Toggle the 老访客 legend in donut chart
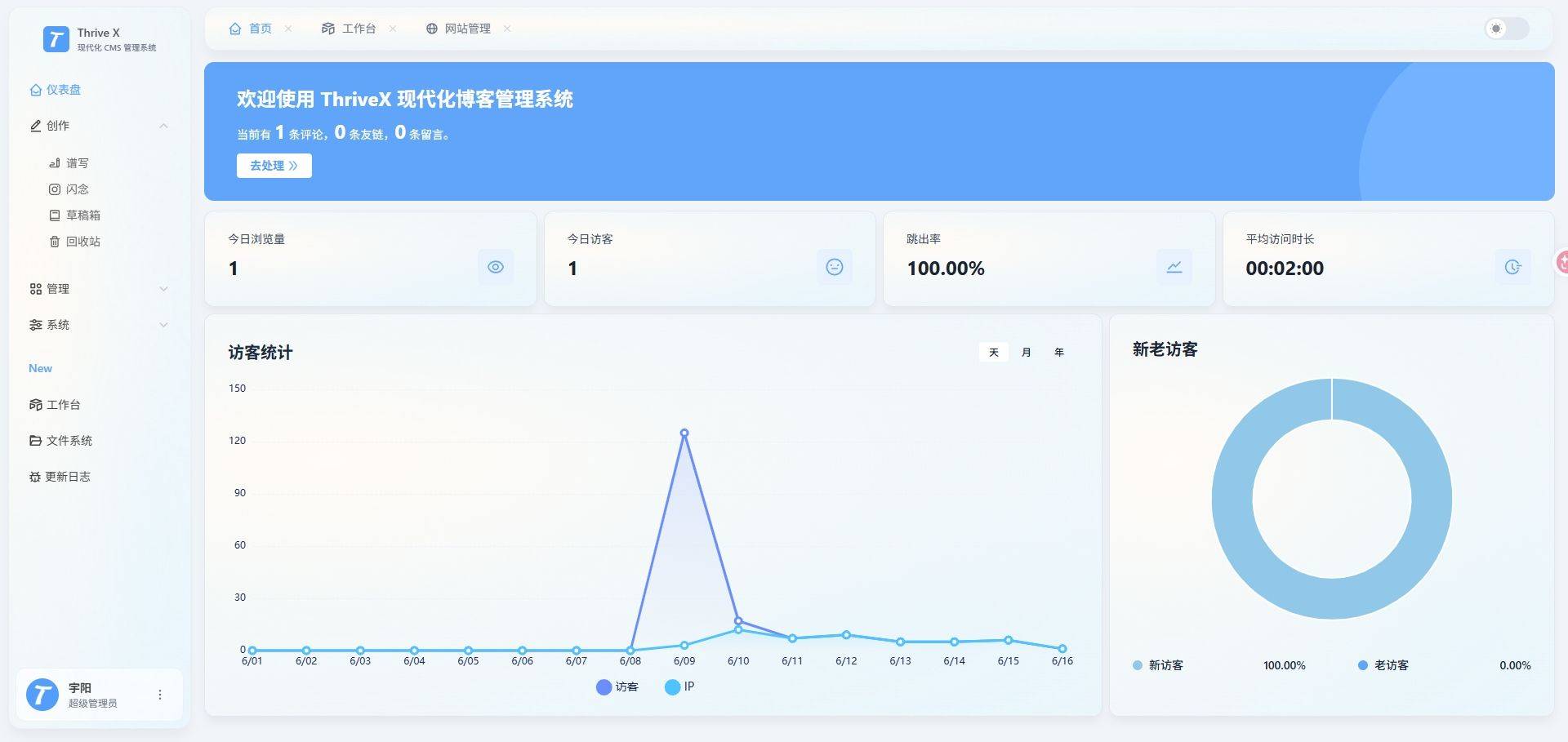This screenshot has height=742, width=1568. click(x=1383, y=665)
